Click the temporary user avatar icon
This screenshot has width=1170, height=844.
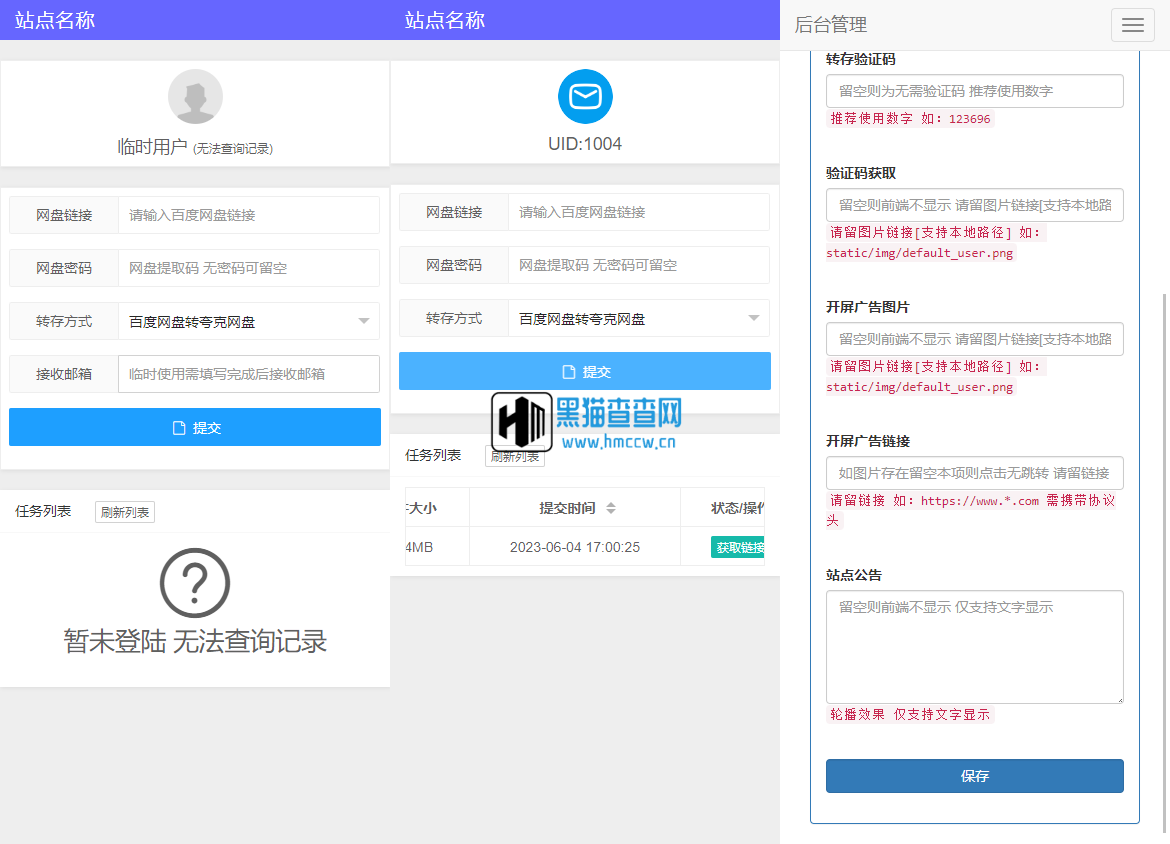coord(195,96)
